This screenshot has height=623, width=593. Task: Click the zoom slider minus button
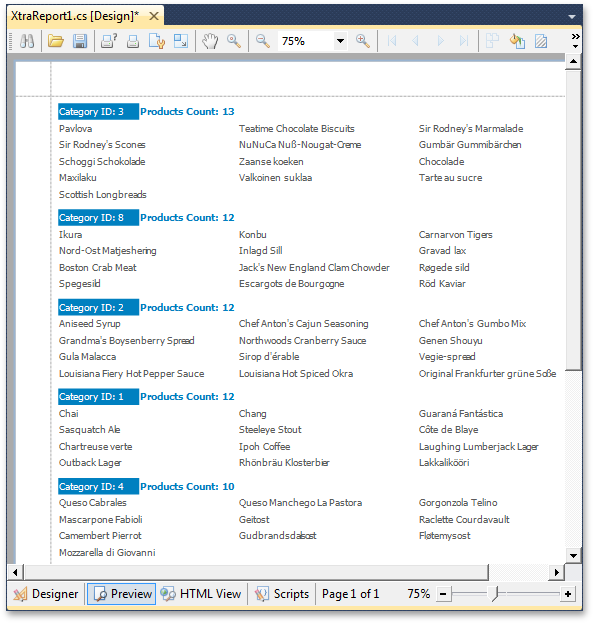[x=443, y=594]
